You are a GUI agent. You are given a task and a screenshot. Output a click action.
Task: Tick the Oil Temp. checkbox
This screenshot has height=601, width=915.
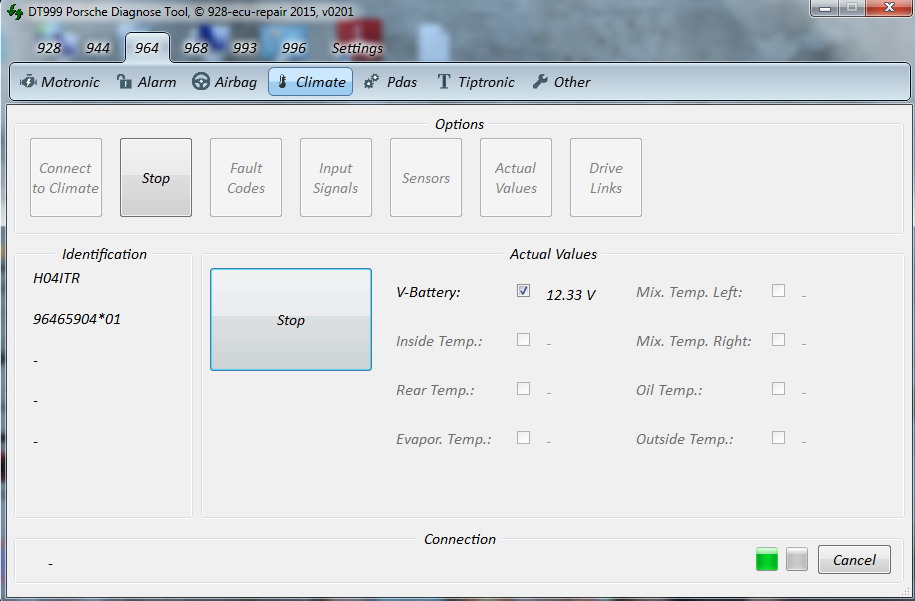click(778, 389)
